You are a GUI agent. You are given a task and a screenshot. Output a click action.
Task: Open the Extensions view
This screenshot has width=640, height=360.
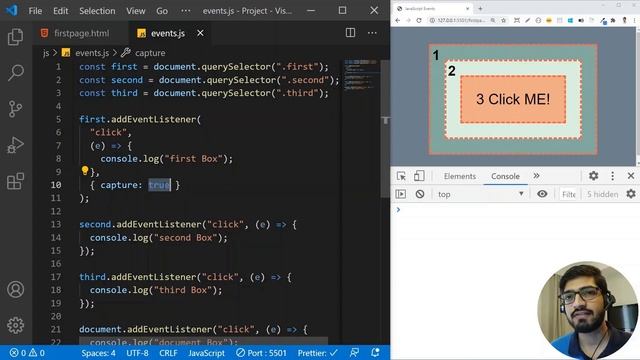(x=16, y=181)
